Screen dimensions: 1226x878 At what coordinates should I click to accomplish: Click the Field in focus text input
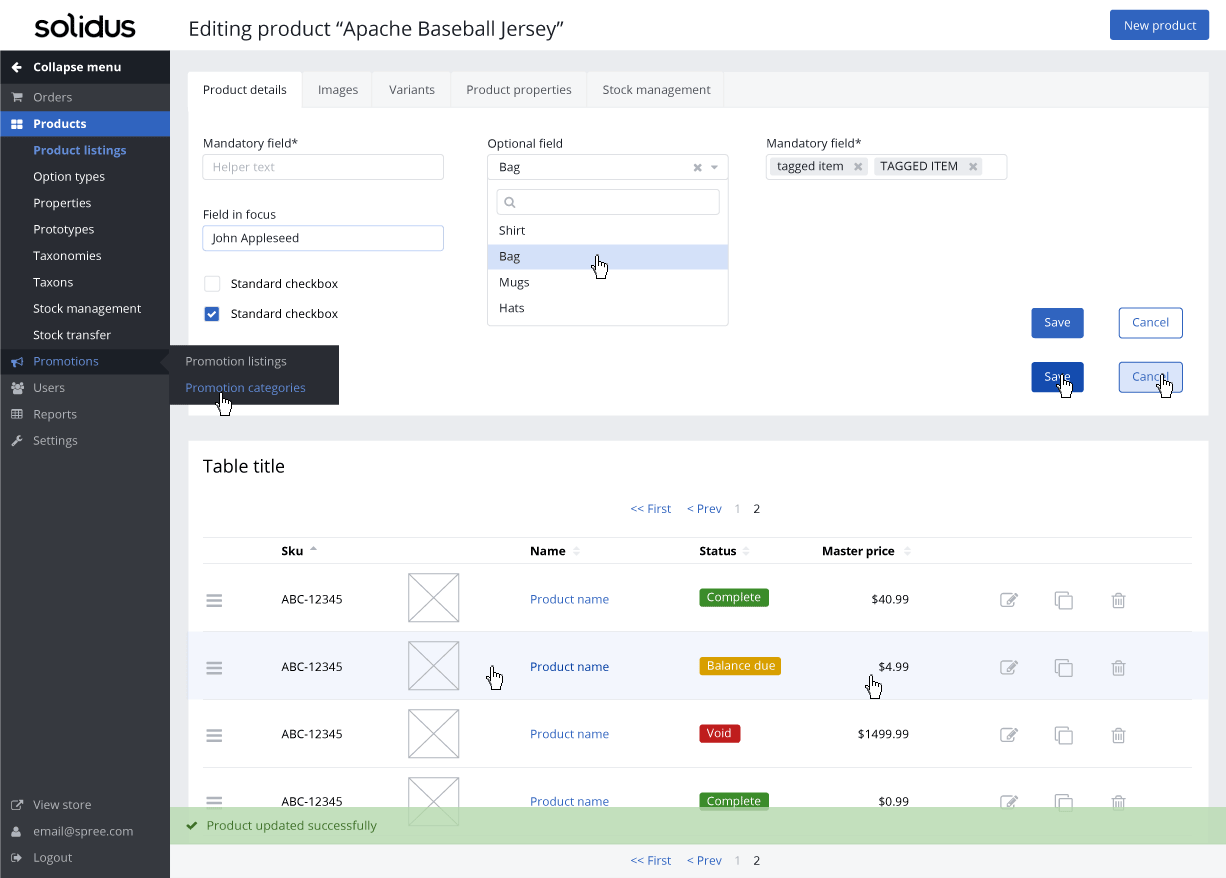pos(322,238)
